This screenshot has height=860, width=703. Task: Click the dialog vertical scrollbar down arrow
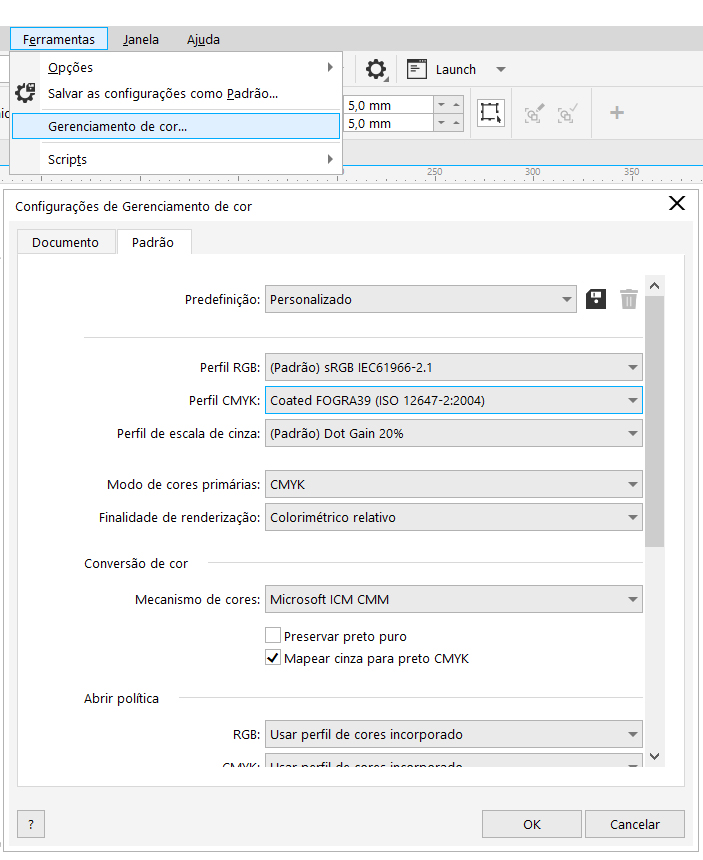tap(654, 757)
